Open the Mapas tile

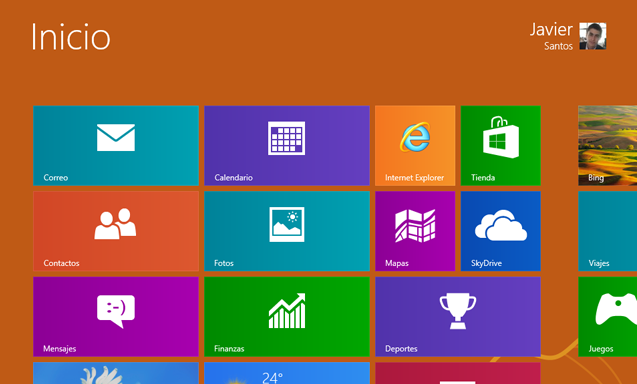pyautogui.click(x=415, y=231)
